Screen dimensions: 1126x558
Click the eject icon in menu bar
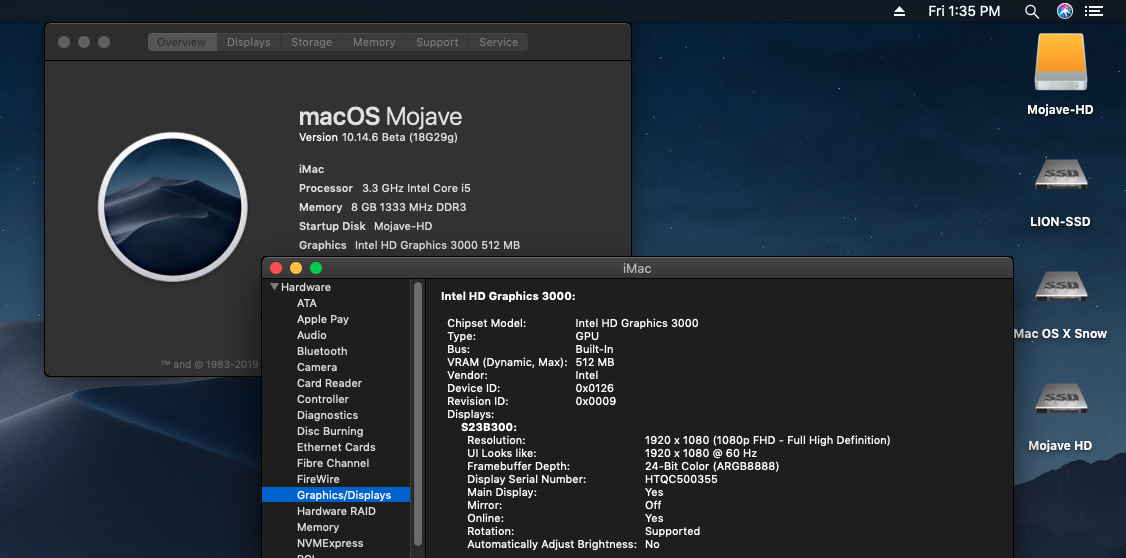click(x=899, y=11)
